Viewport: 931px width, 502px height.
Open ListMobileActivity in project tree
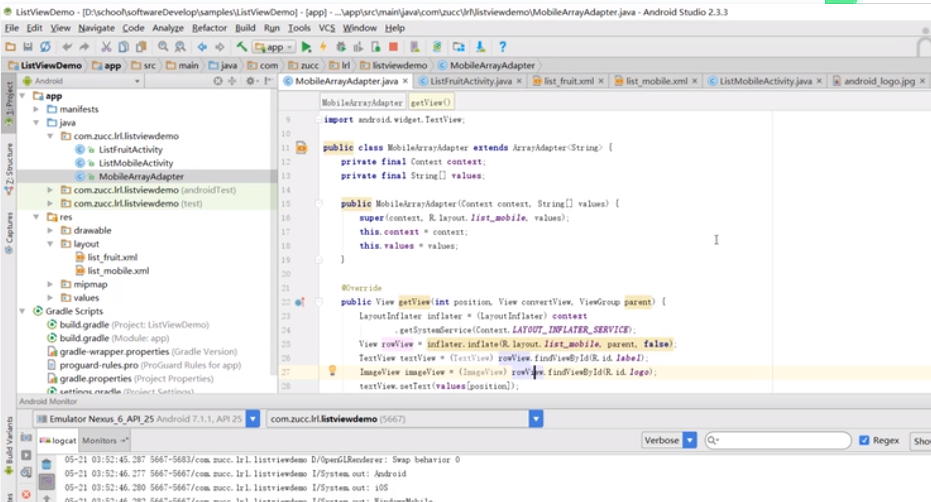[x=135, y=163]
